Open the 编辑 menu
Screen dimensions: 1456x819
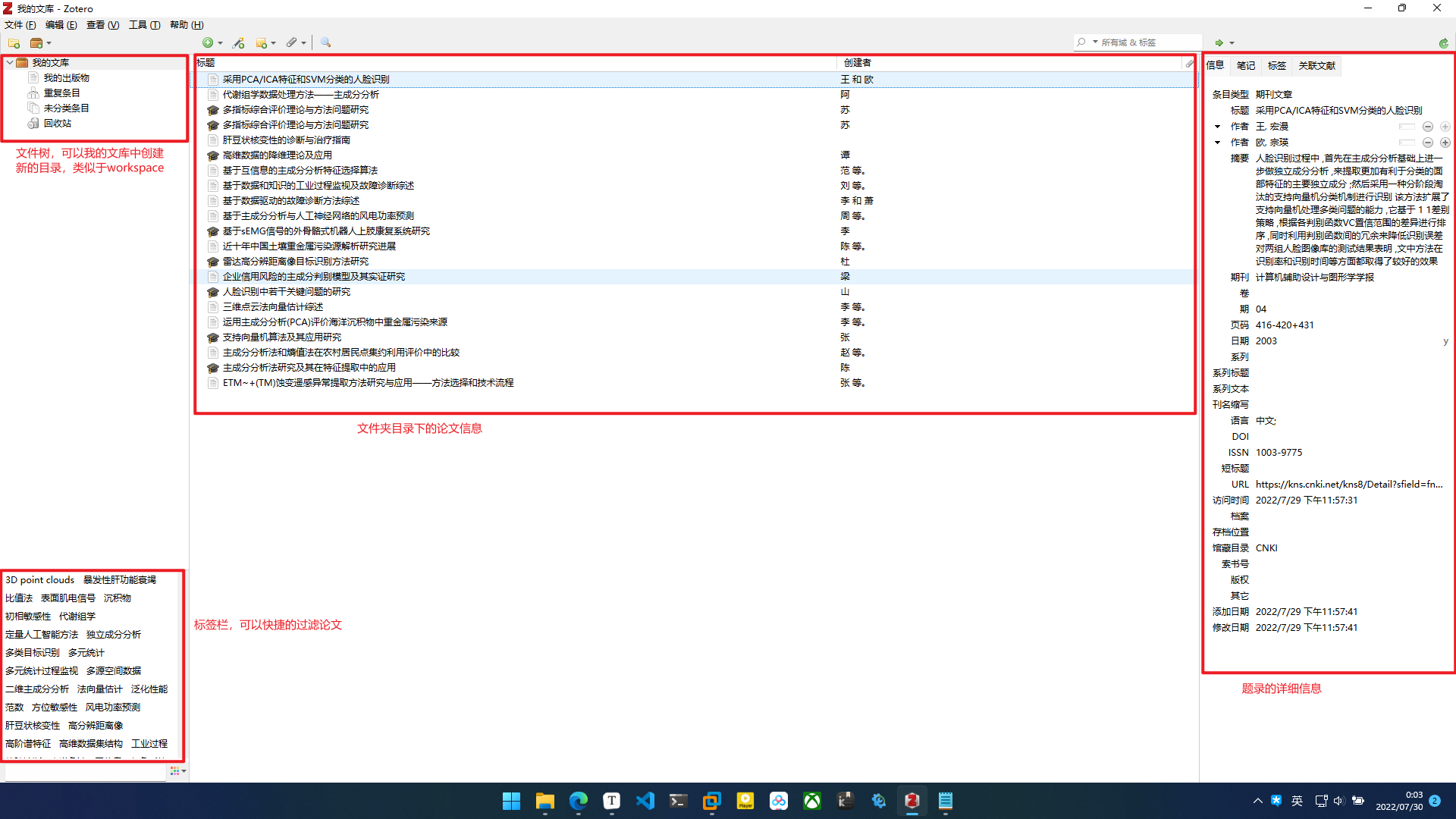(x=61, y=25)
